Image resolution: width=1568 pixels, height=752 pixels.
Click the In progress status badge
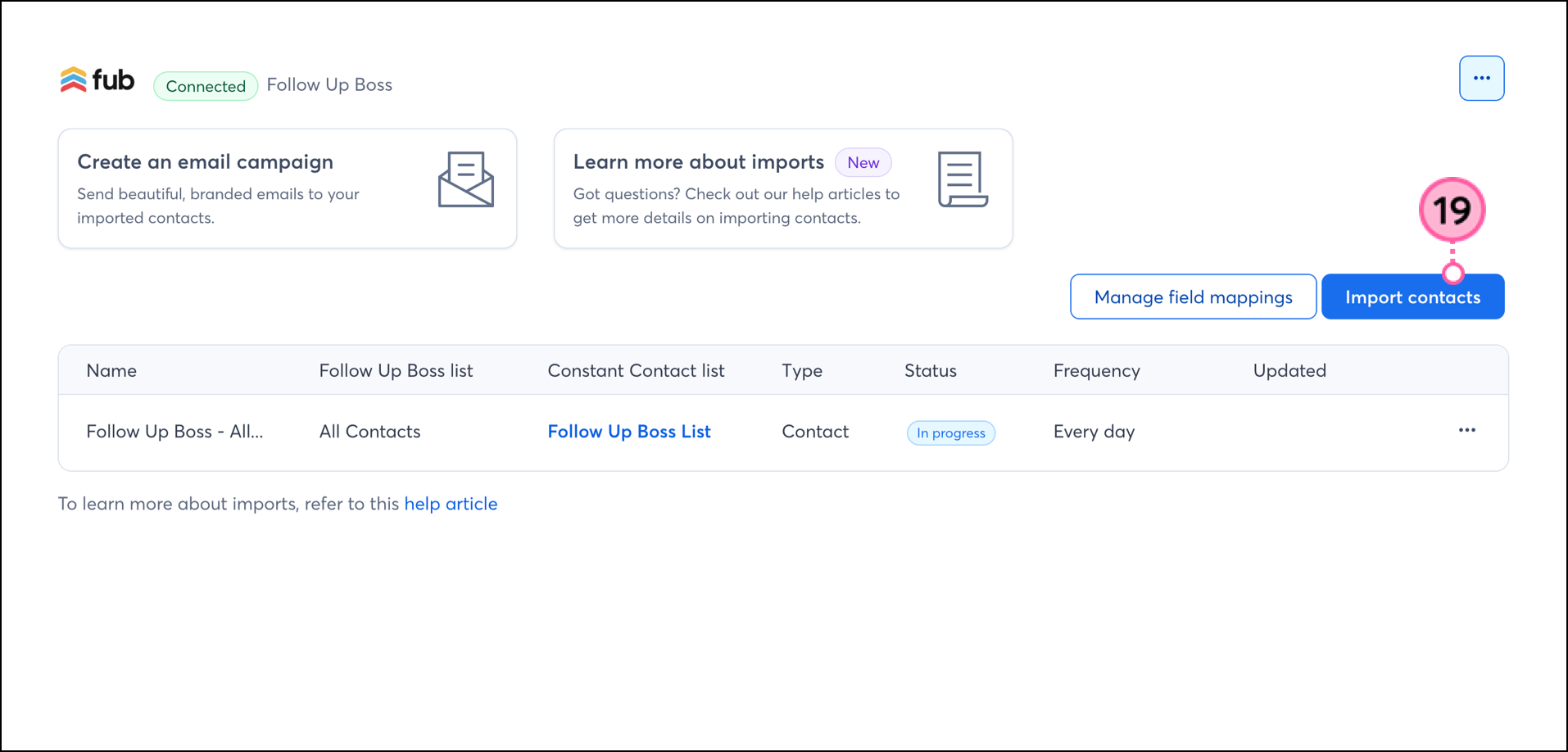[951, 433]
